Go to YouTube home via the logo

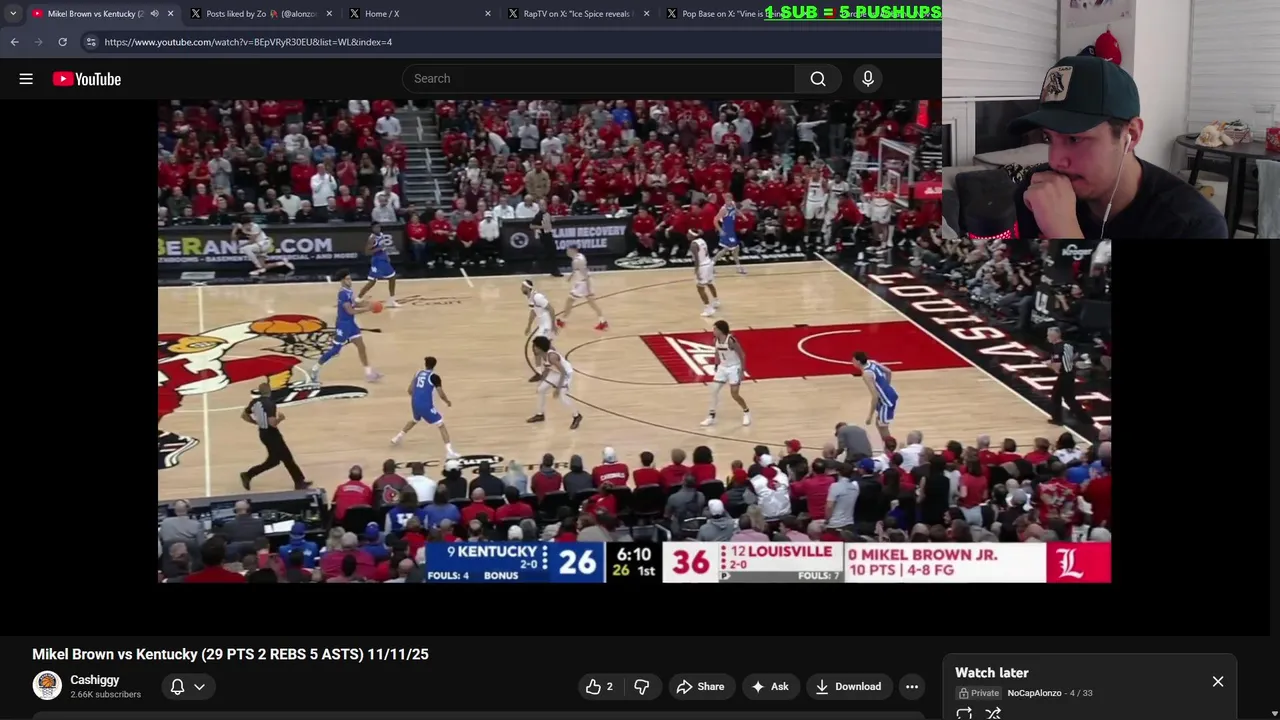click(x=87, y=79)
